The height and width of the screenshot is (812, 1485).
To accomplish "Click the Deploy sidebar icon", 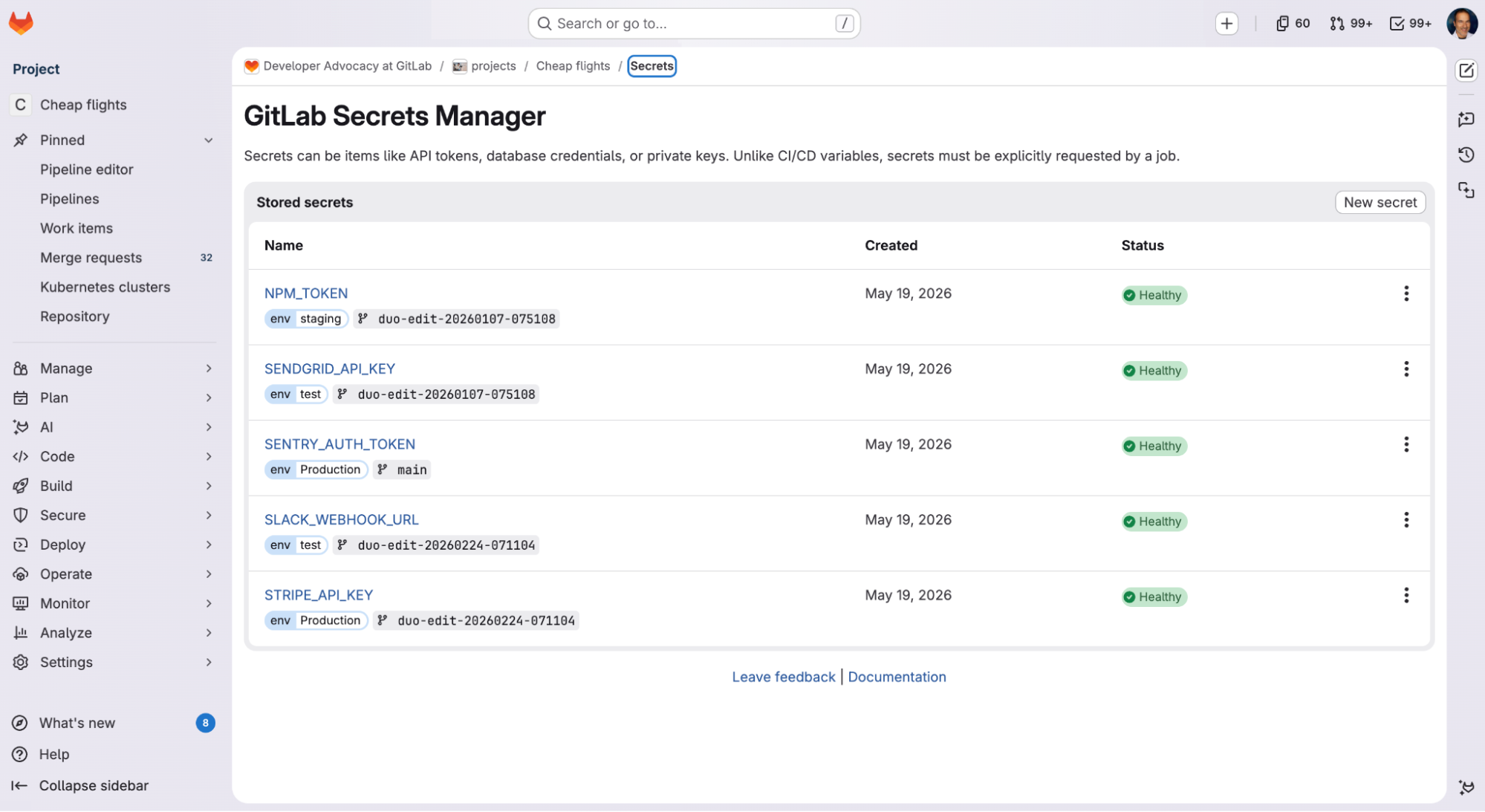I will [x=21, y=545].
